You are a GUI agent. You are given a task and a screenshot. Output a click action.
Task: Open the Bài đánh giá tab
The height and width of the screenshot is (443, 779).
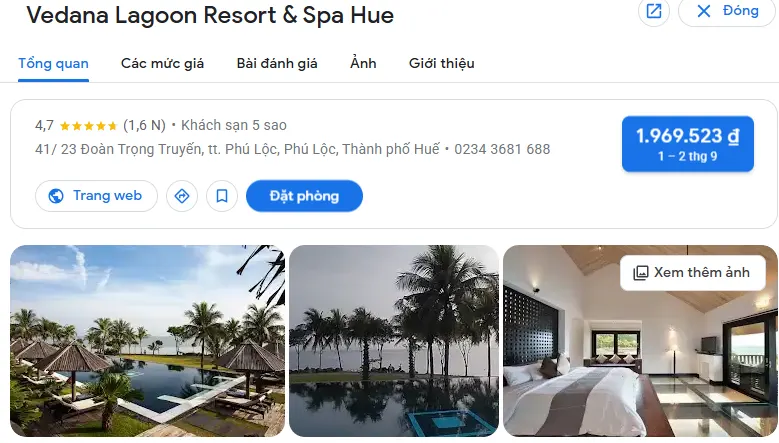click(277, 64)
